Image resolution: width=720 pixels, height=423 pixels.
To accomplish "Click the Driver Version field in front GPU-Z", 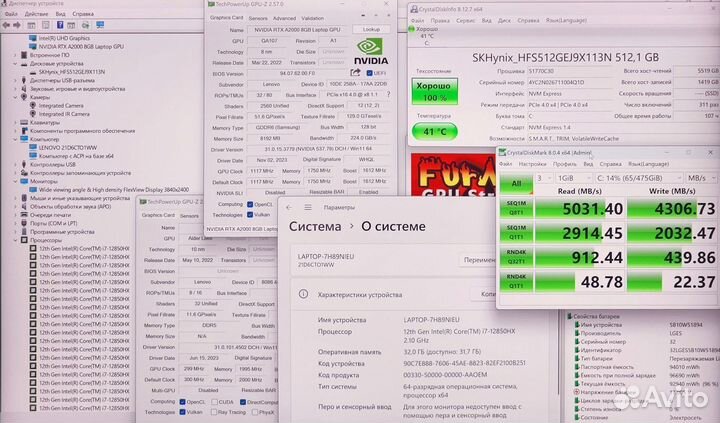I will [x=318, y=149].
